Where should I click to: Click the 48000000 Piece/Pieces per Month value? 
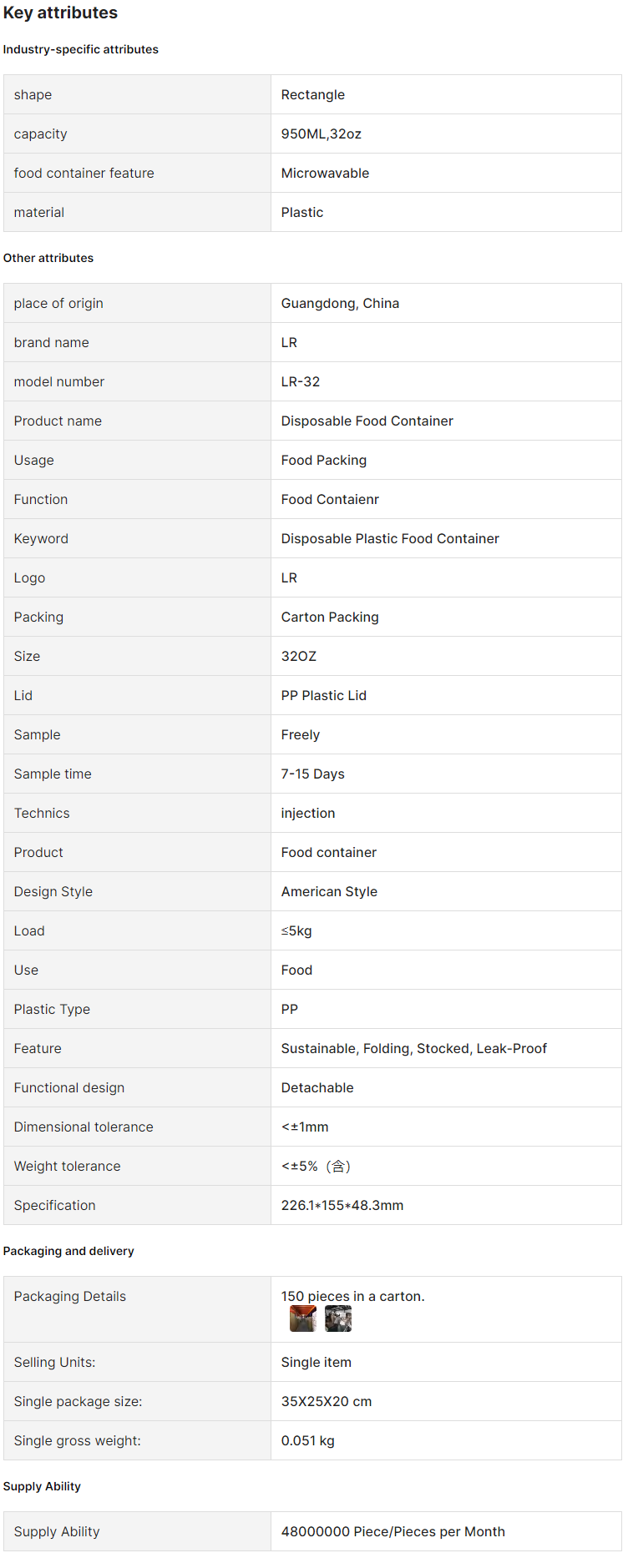[393, 1531]
